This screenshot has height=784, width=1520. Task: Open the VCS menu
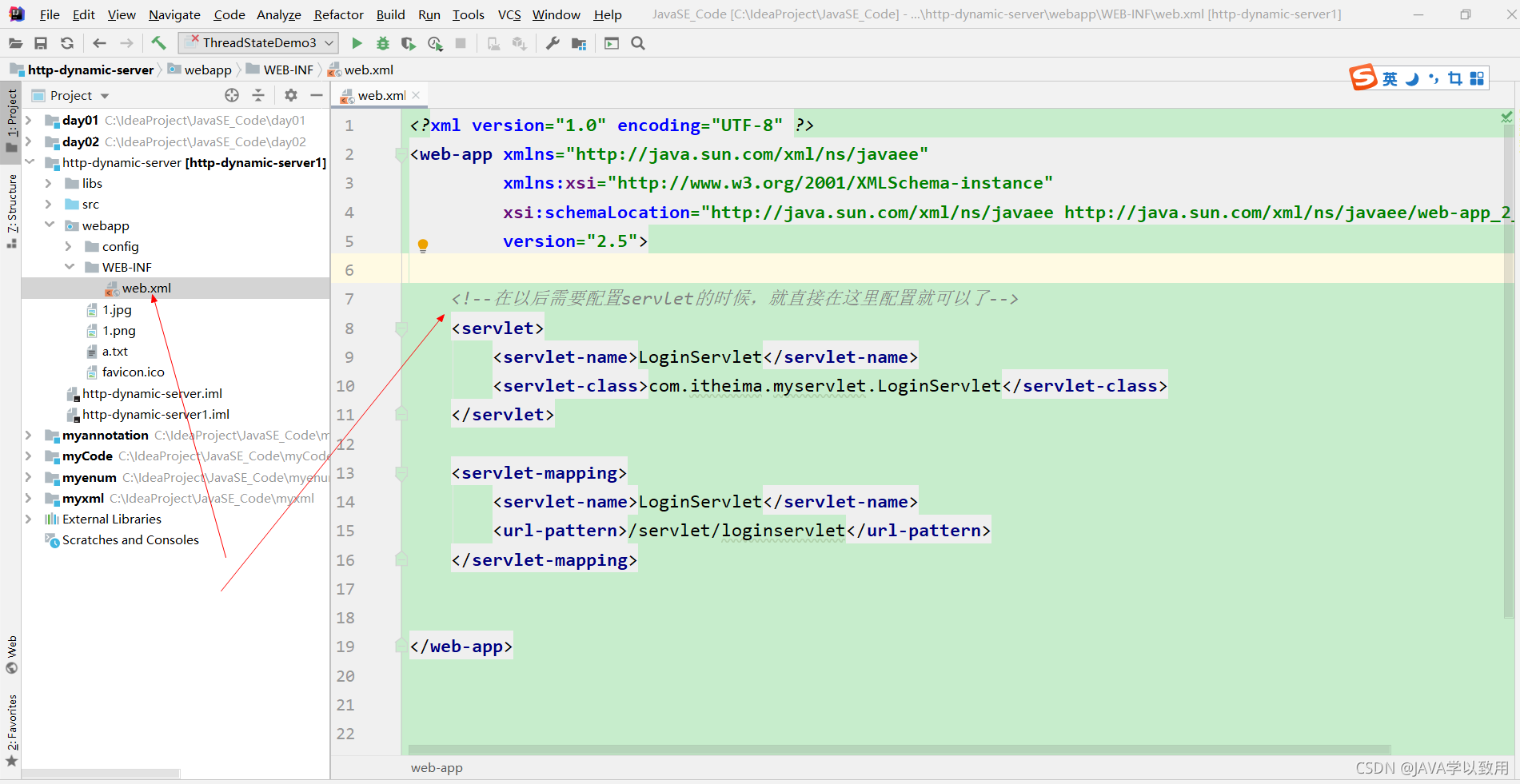pyautogui.click(x=509, y=14)
